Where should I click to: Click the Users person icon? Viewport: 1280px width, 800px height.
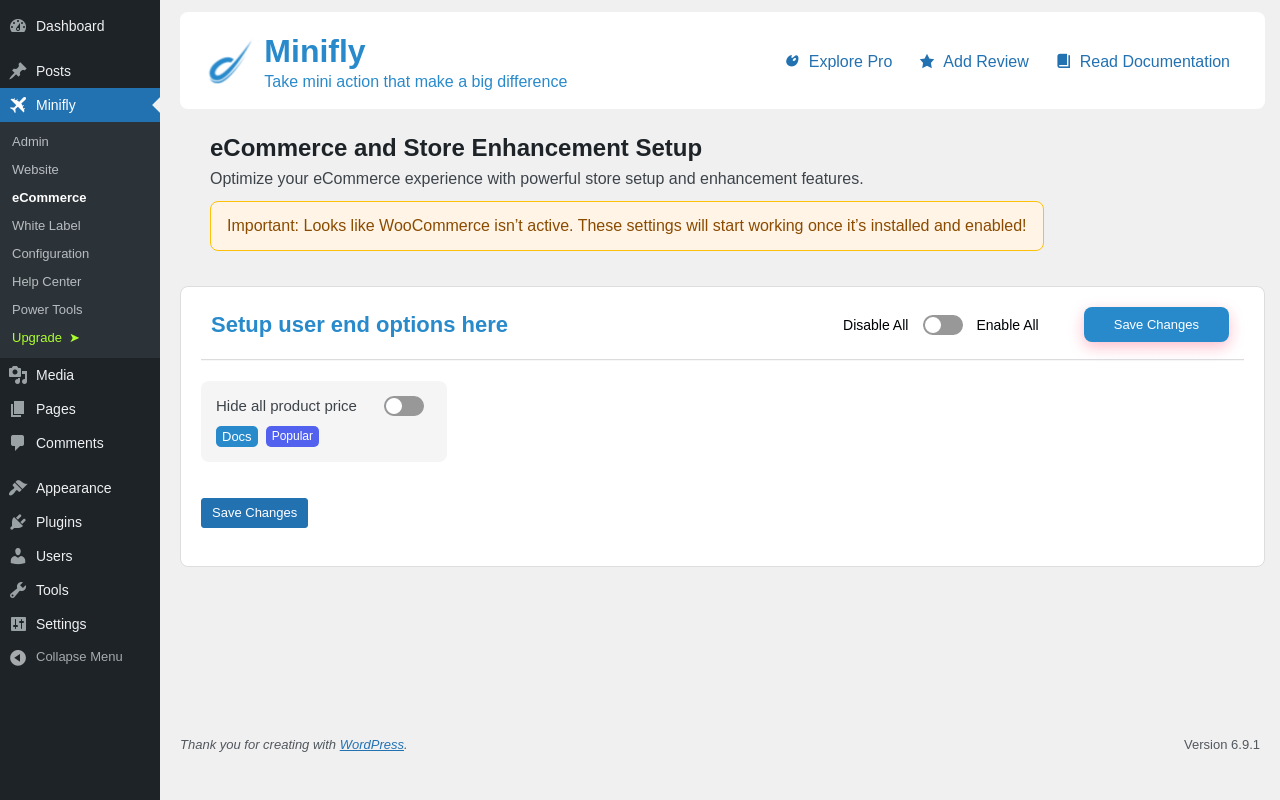pos(18,556)
